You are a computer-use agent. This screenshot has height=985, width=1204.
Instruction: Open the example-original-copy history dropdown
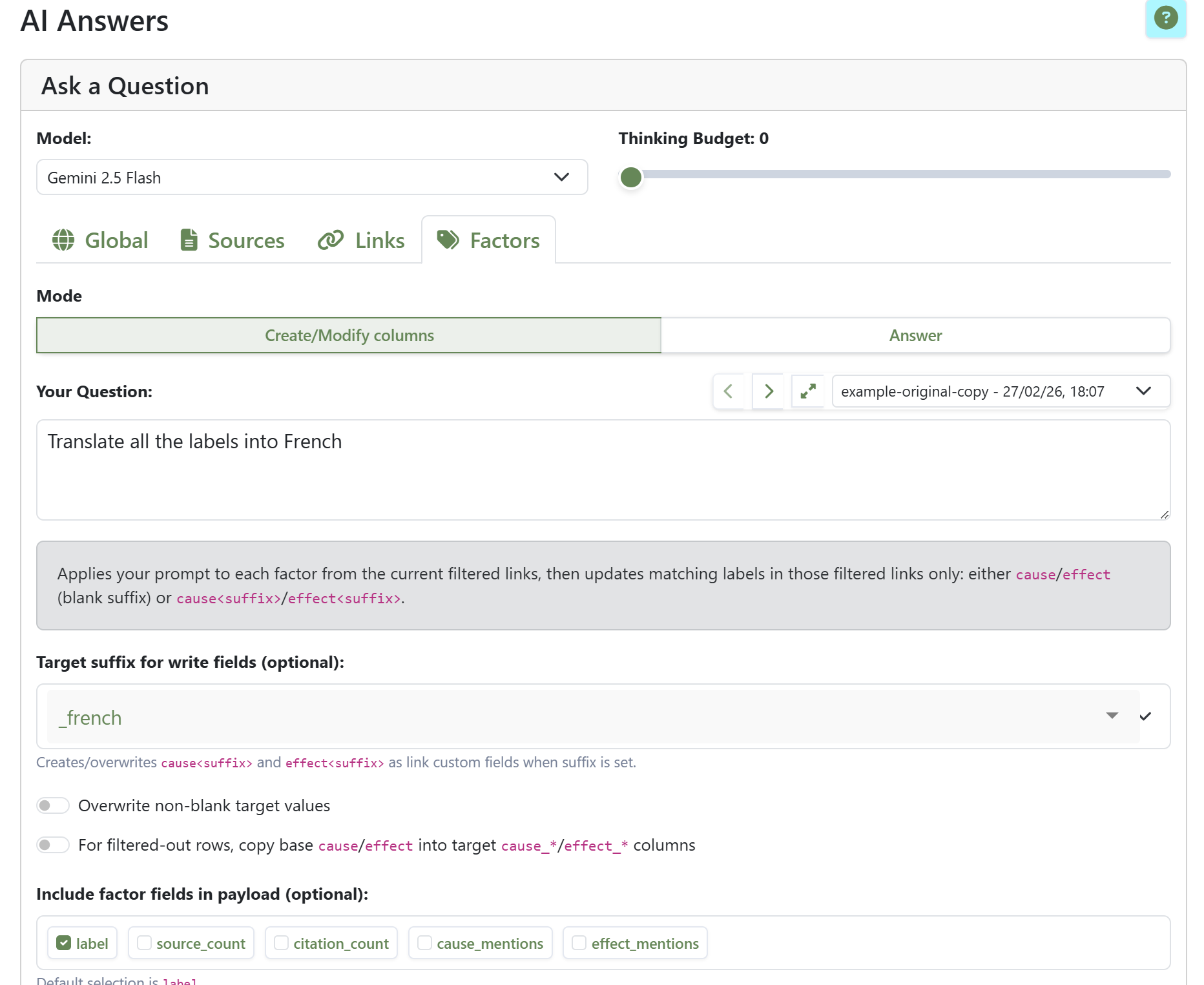(x=1001, y=391)
